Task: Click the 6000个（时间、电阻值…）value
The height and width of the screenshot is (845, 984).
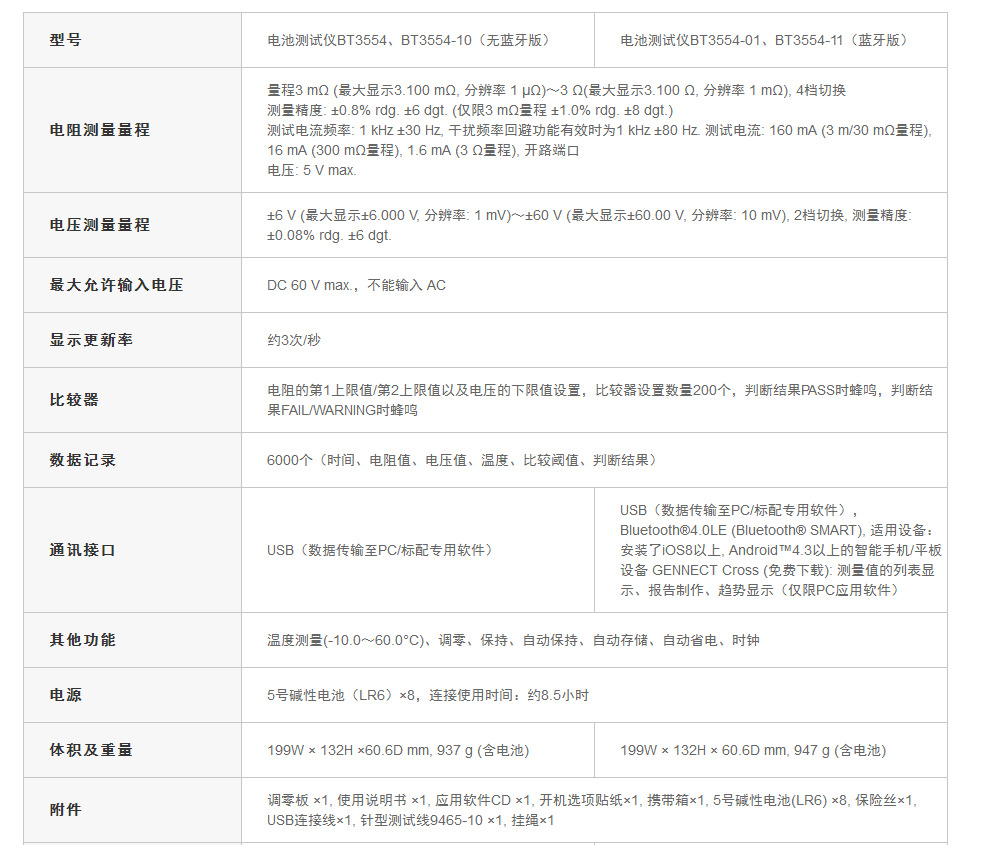Action: (x=464, y=460)
